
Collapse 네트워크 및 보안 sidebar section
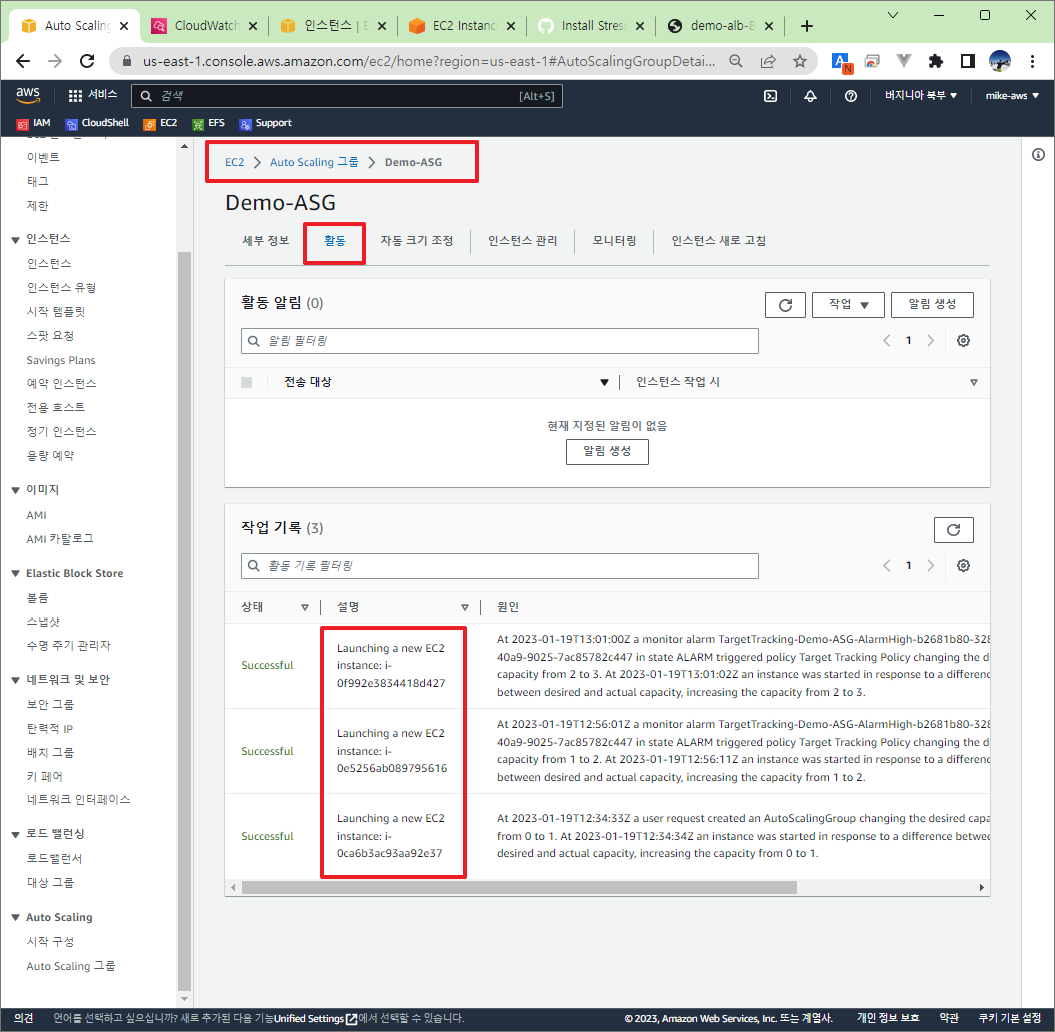point(15,680)
